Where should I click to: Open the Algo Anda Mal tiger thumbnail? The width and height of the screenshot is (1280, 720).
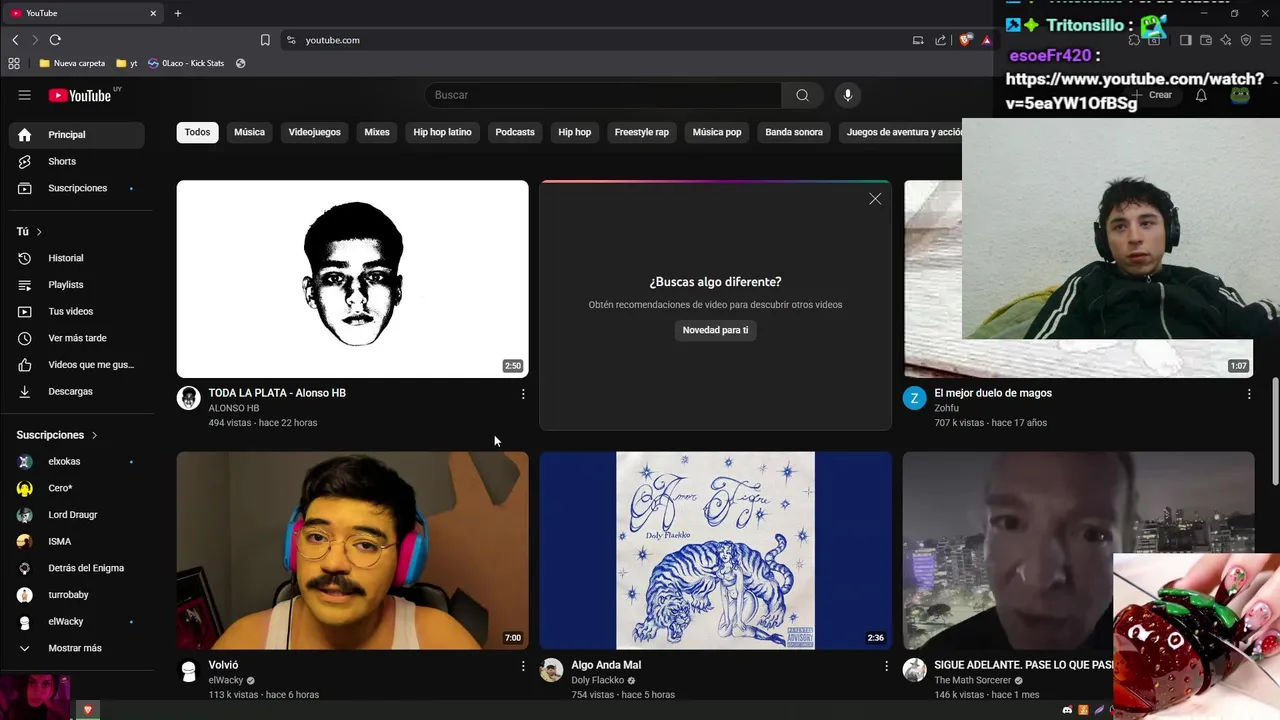click(x=715, y=550)
